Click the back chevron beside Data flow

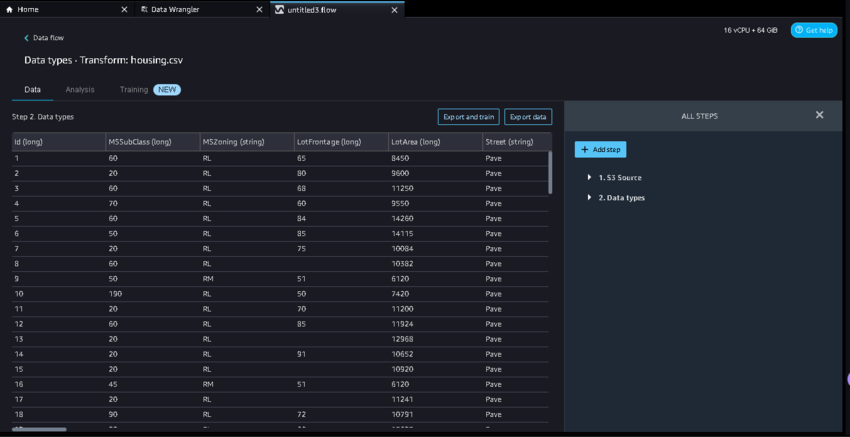(27, 38)
